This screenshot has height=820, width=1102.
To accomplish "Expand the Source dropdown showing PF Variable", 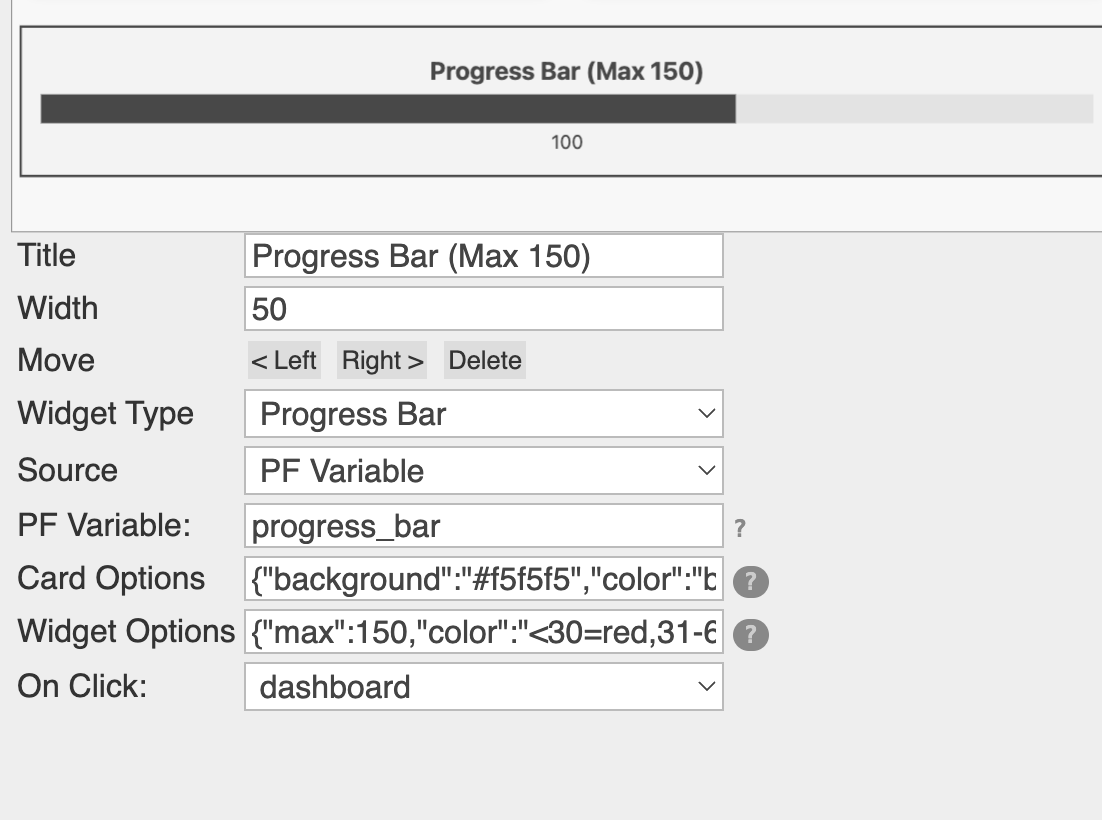I will coord(483,471).
